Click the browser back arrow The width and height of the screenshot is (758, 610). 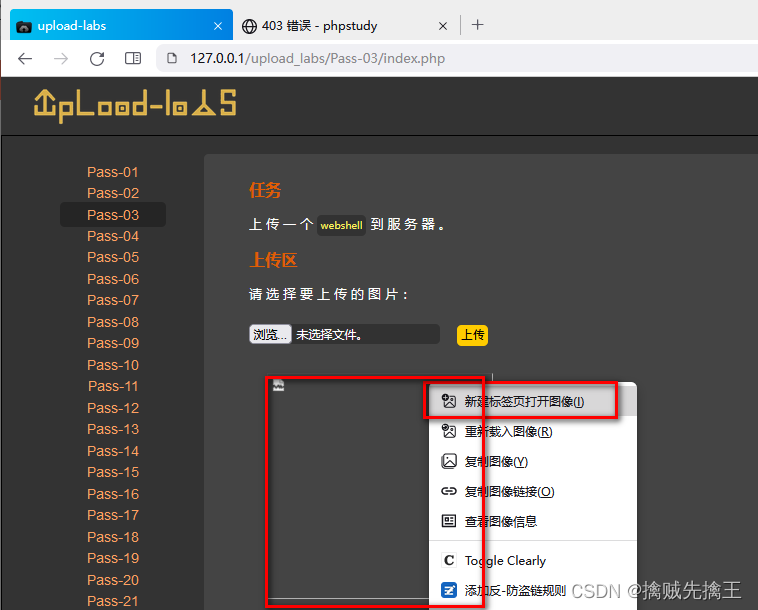tap(25, 58)
